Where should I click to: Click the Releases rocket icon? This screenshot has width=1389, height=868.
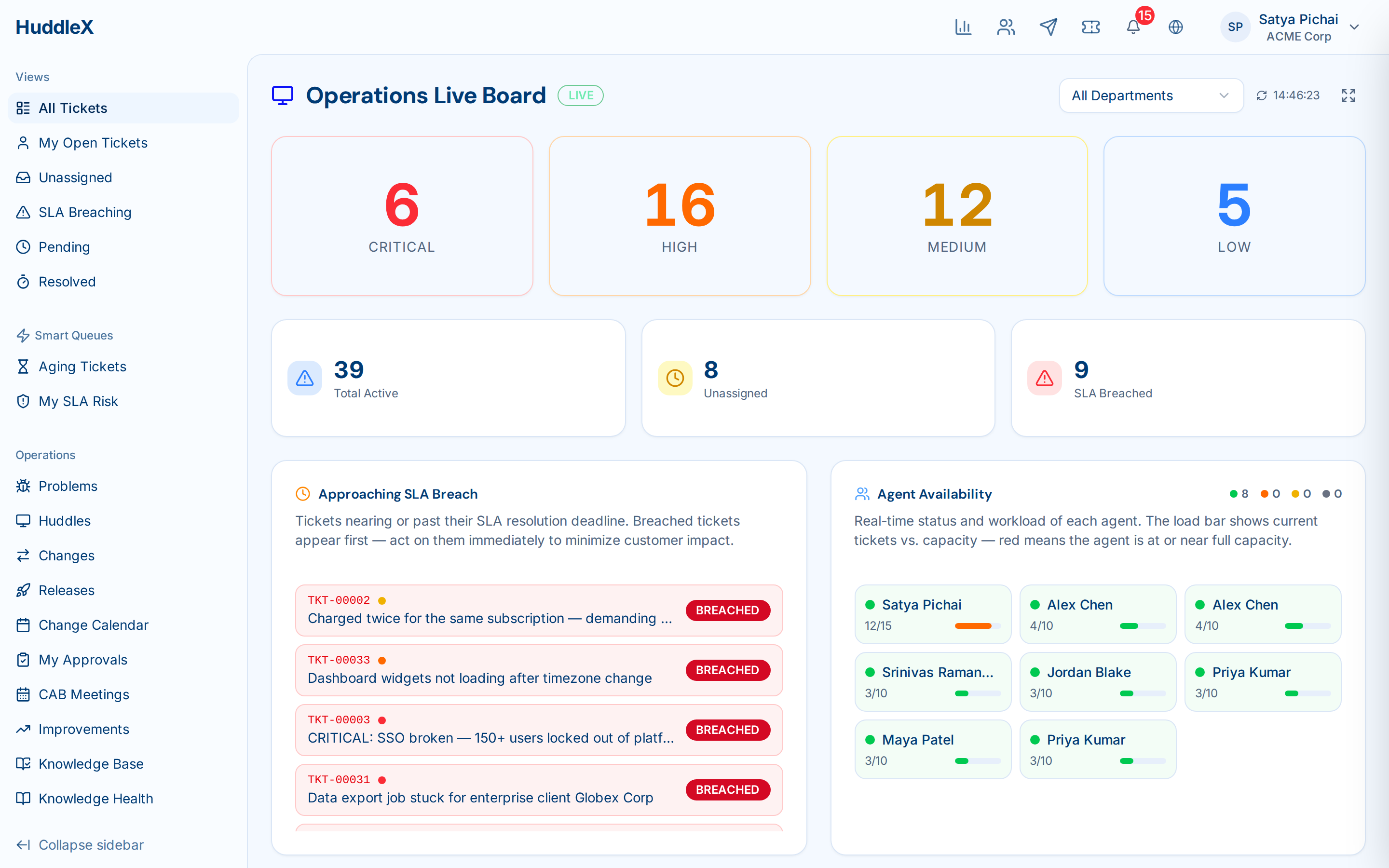click(x=23, y=590)
